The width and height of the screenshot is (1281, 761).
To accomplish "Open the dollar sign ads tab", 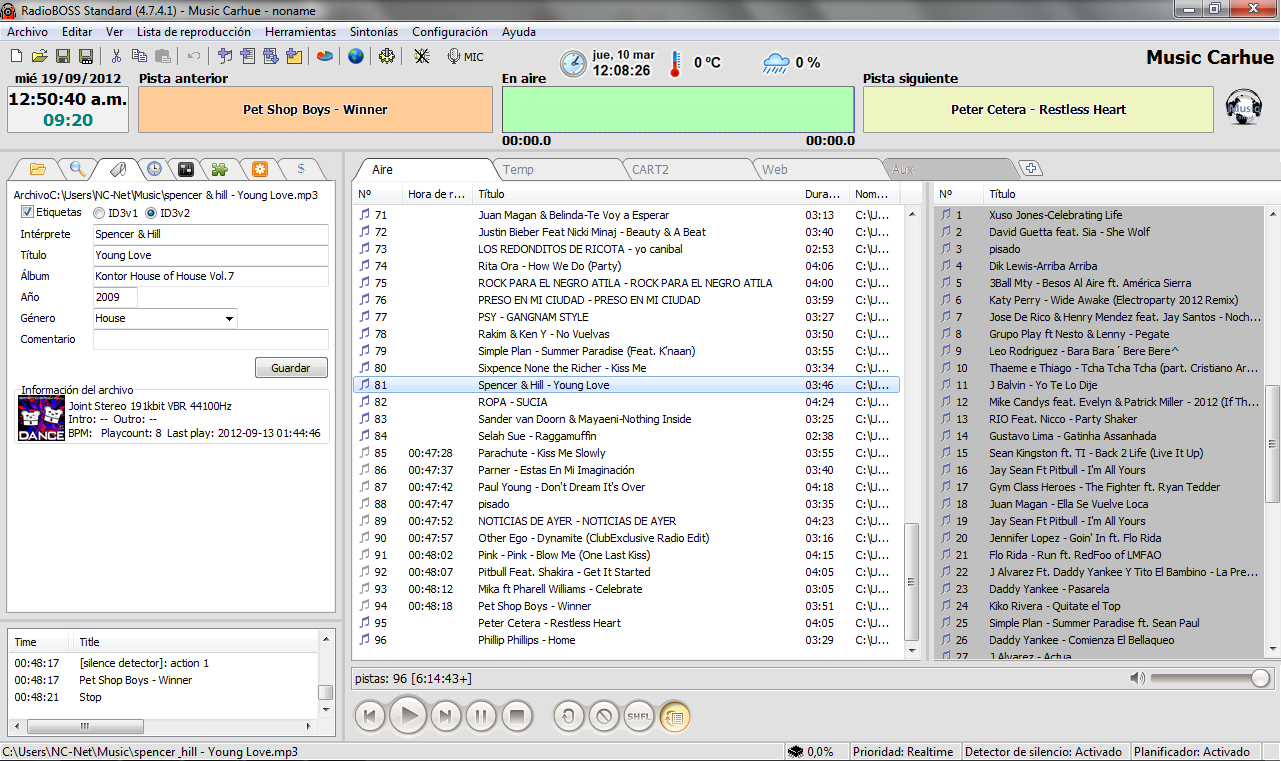I will (x=301, y=168).
